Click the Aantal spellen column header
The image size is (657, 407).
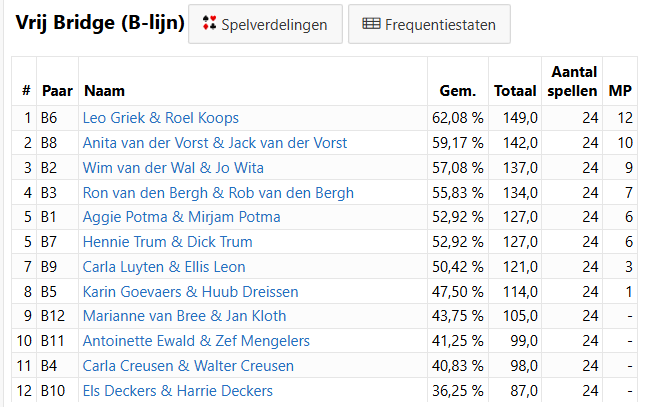pyautogui.click(x=574, y=81)
